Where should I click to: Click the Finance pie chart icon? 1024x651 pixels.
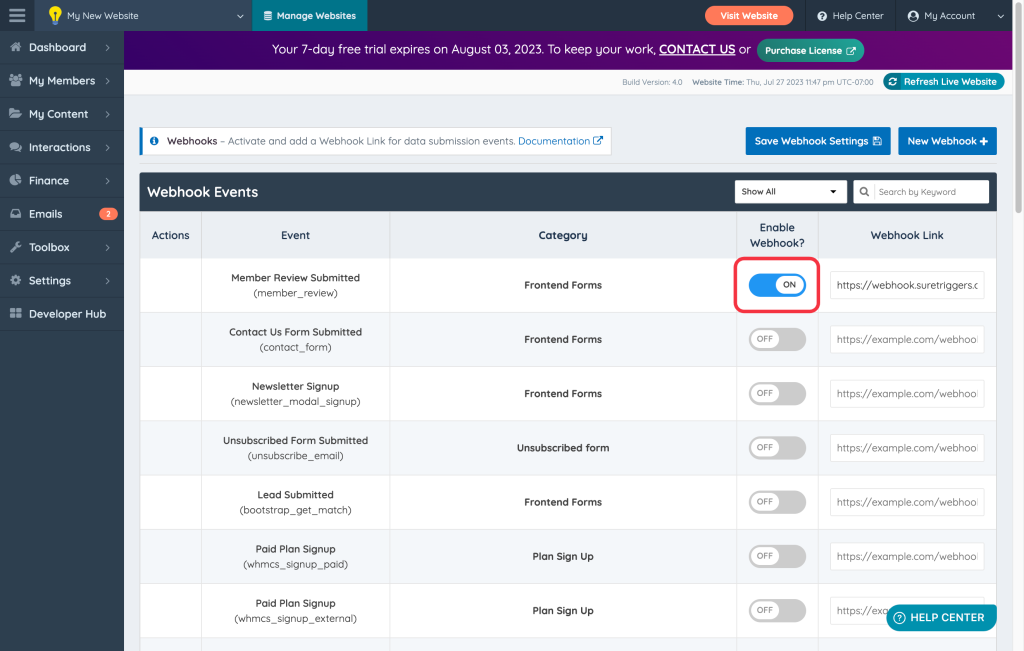click(x=16, y=181)
